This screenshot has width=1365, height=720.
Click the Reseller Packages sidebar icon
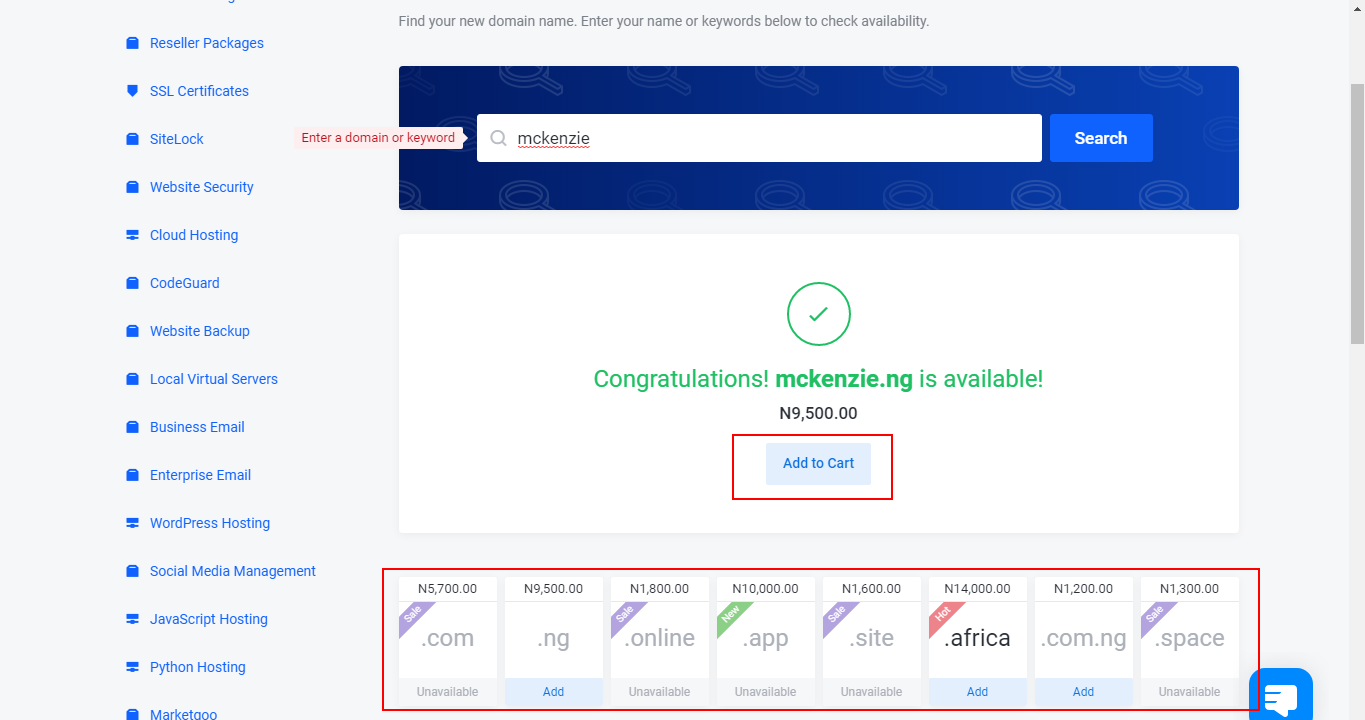(132, 43)
